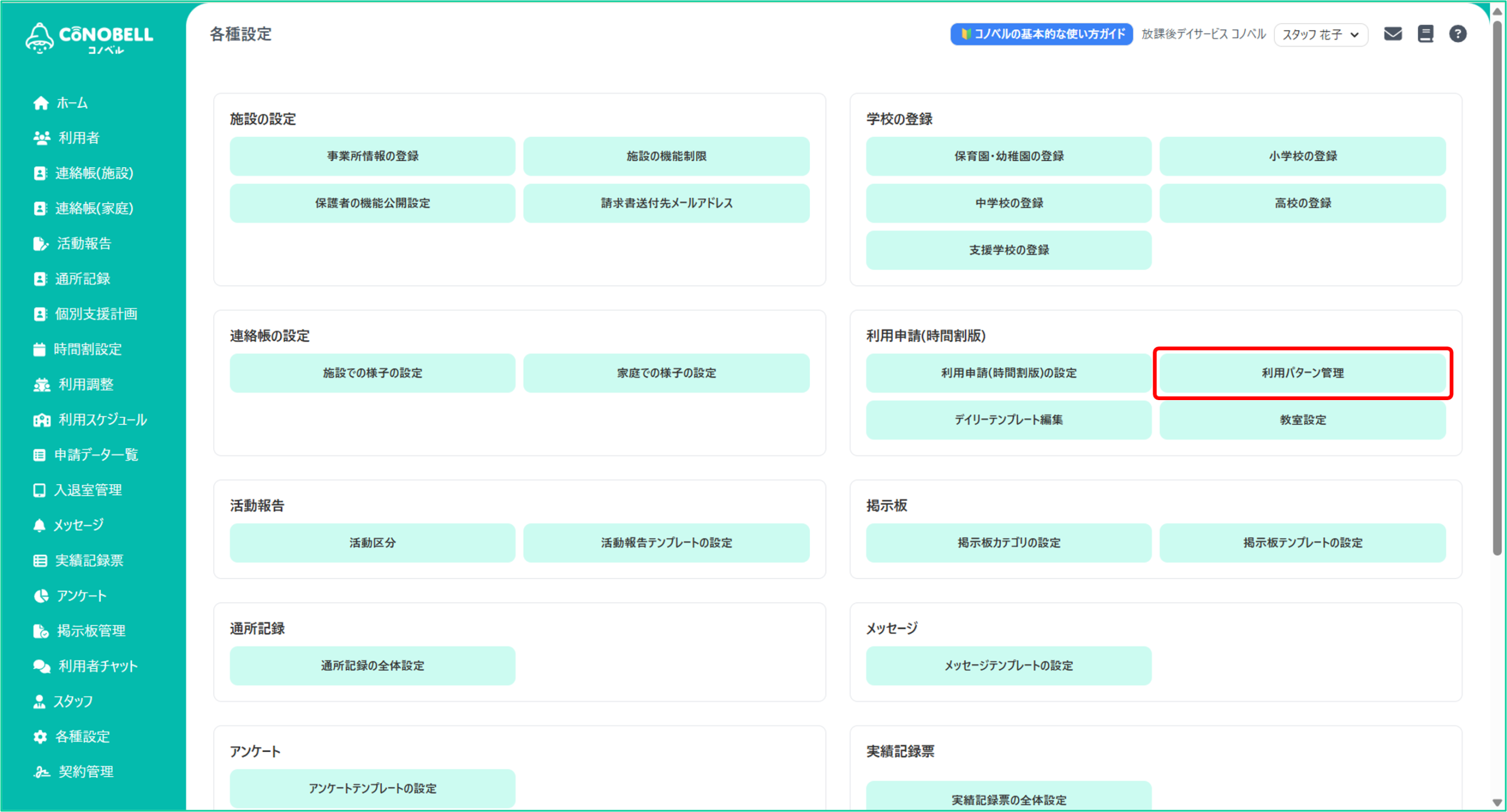Click the 事業所情報の登録 button
Screen dimensions: 1507x812
click(373, 157)
